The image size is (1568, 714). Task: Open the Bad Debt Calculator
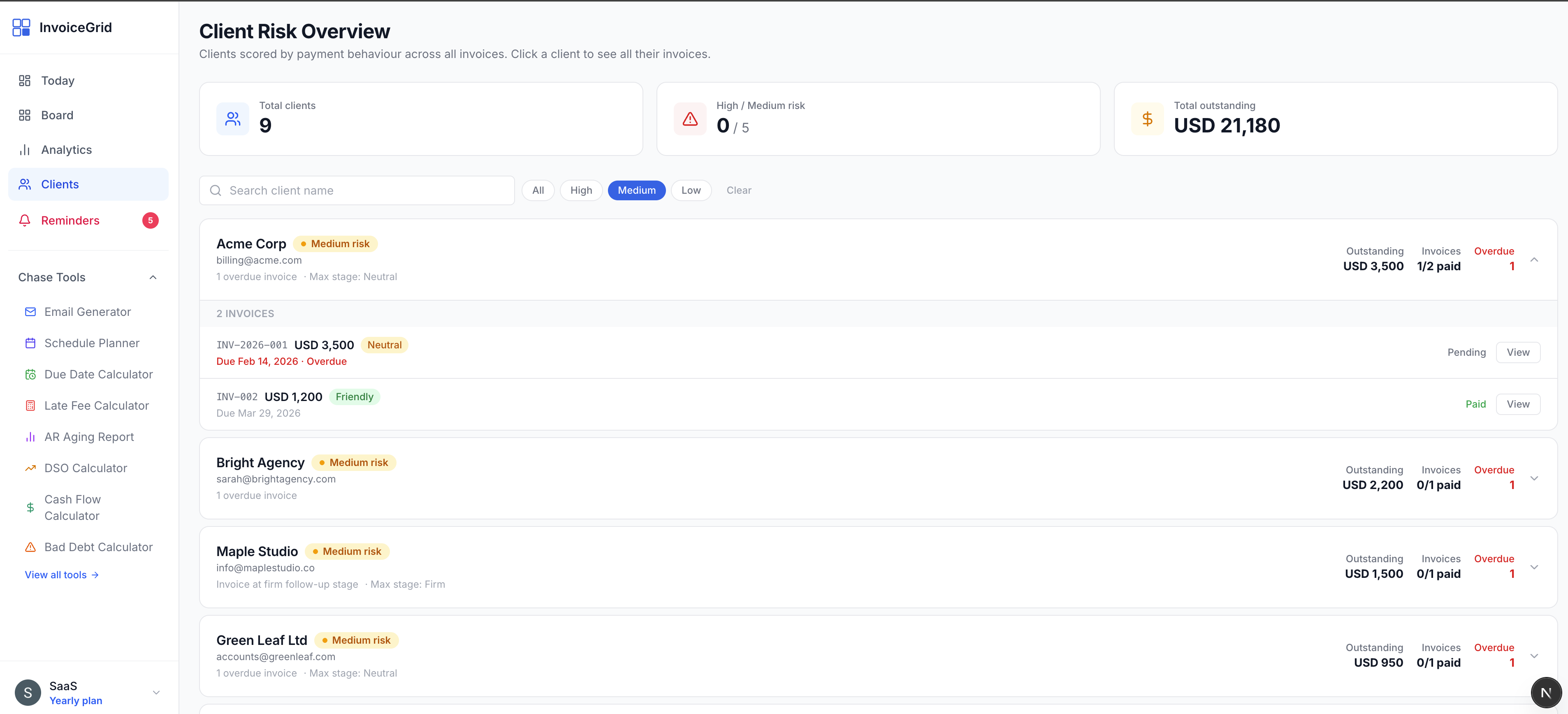pyautogui.click(x=98, y=547)
